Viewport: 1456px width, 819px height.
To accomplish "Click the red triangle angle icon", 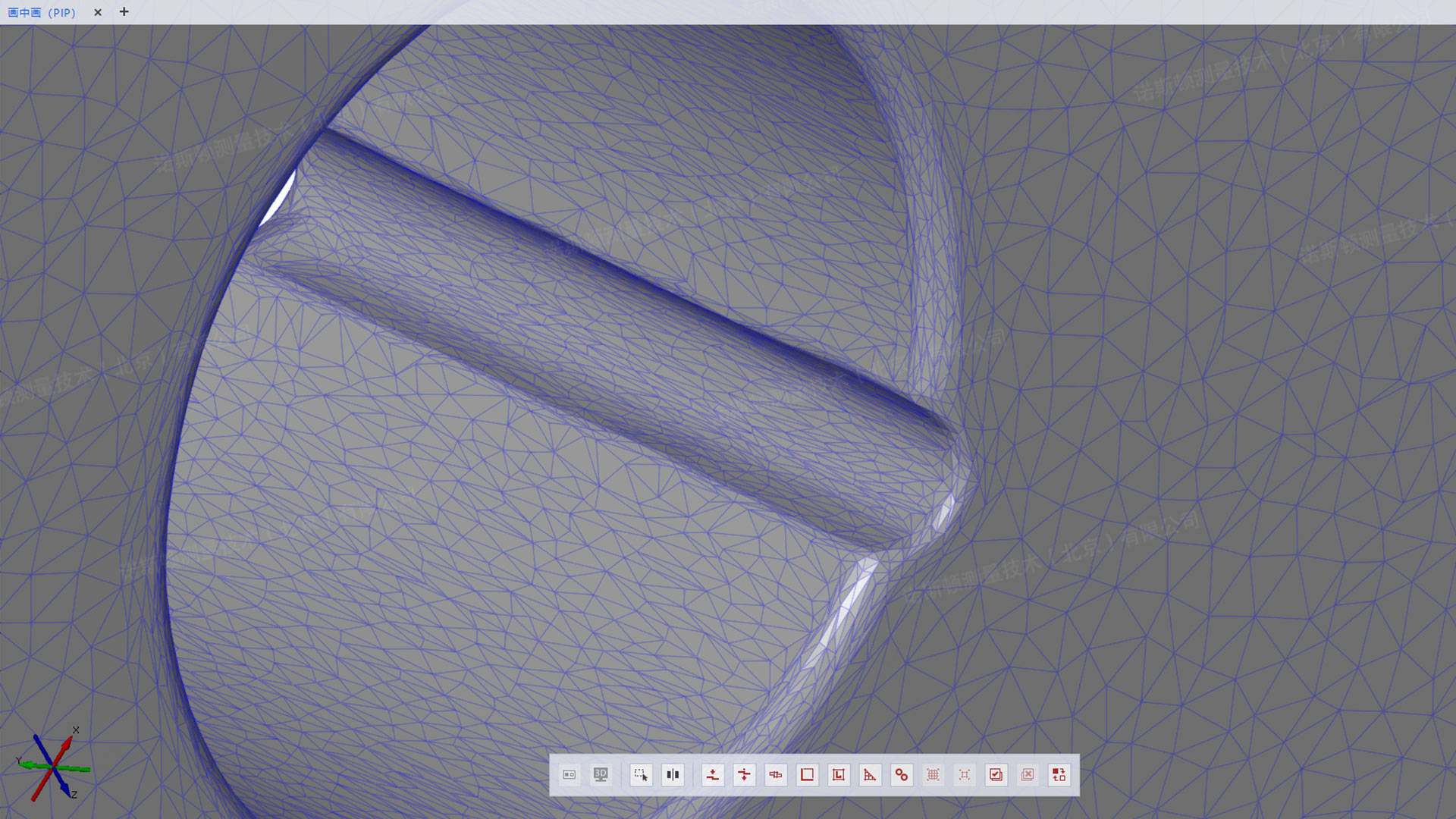I will click(870, 774).
